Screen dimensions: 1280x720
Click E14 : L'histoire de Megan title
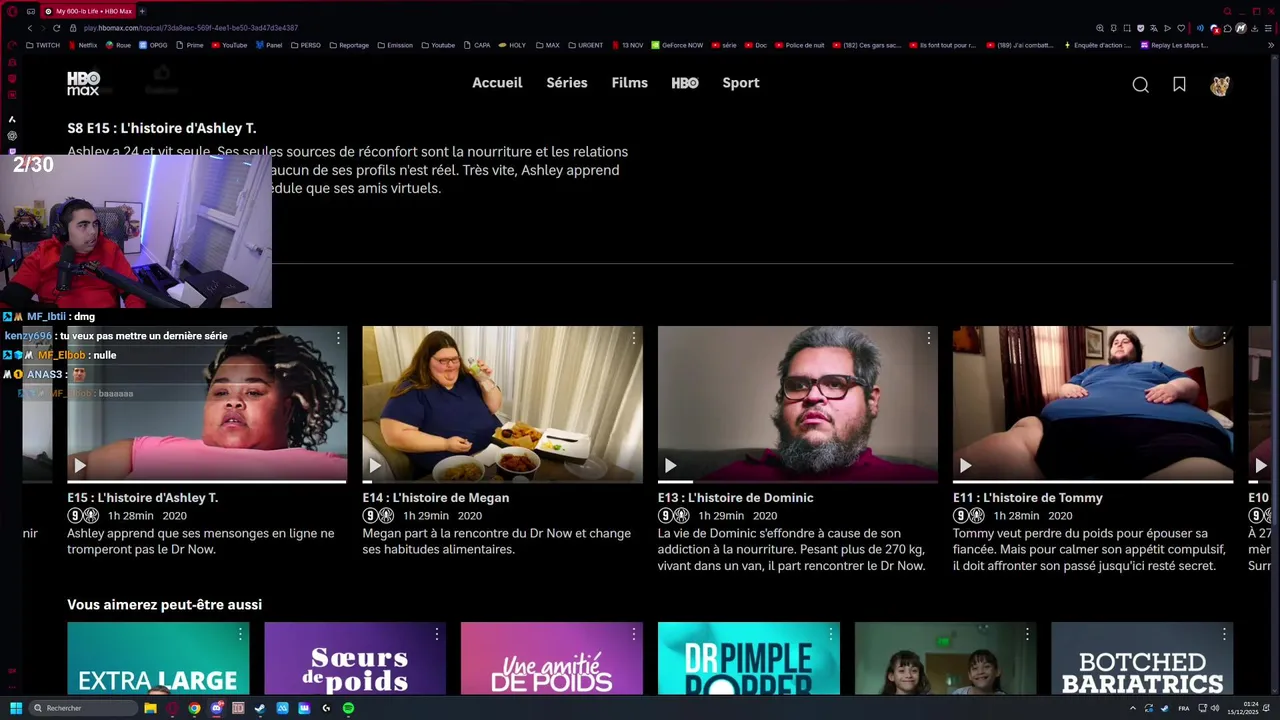point(435,498)
